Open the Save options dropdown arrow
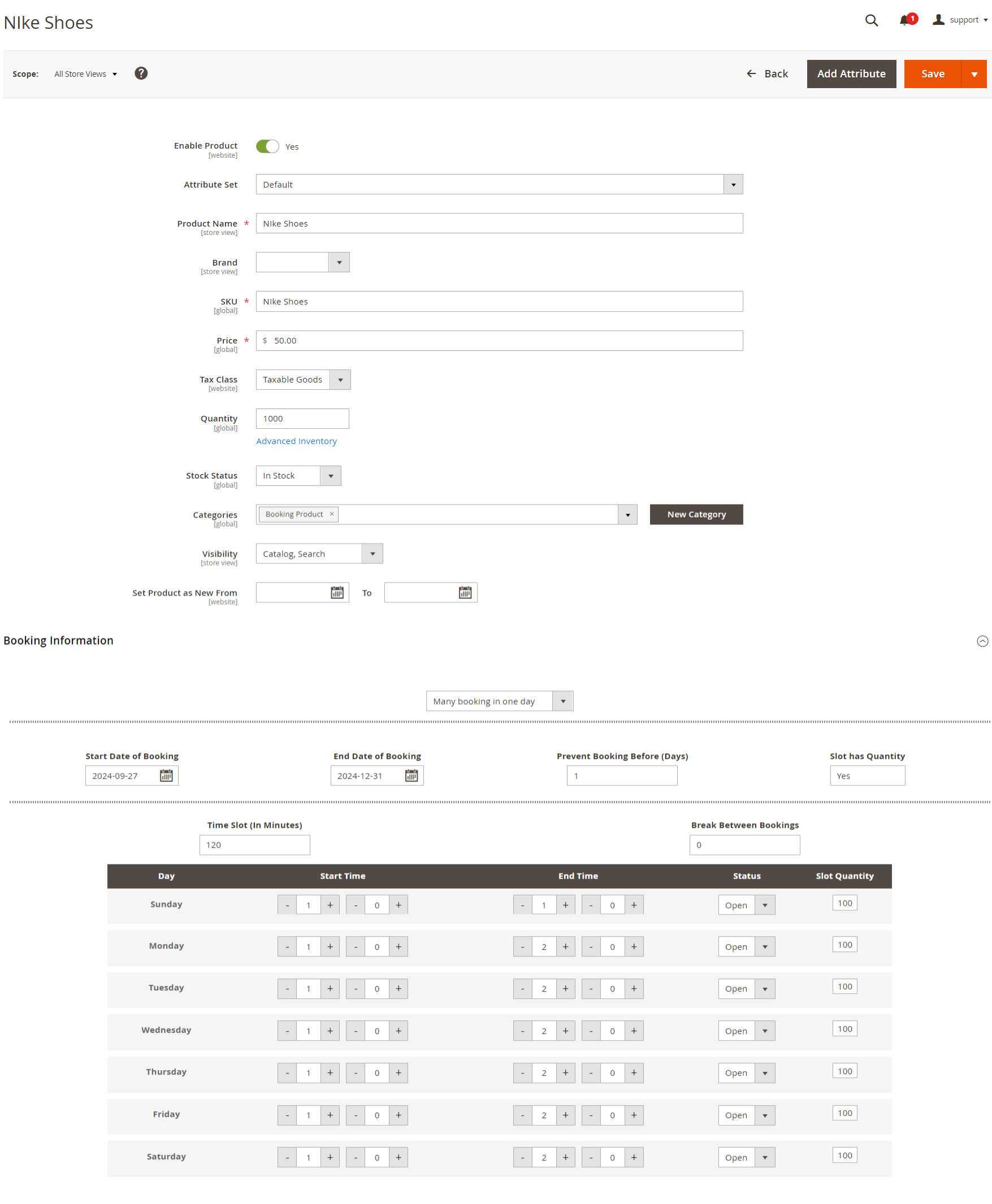The image size is (992, 1204). (x=974, y=73)
